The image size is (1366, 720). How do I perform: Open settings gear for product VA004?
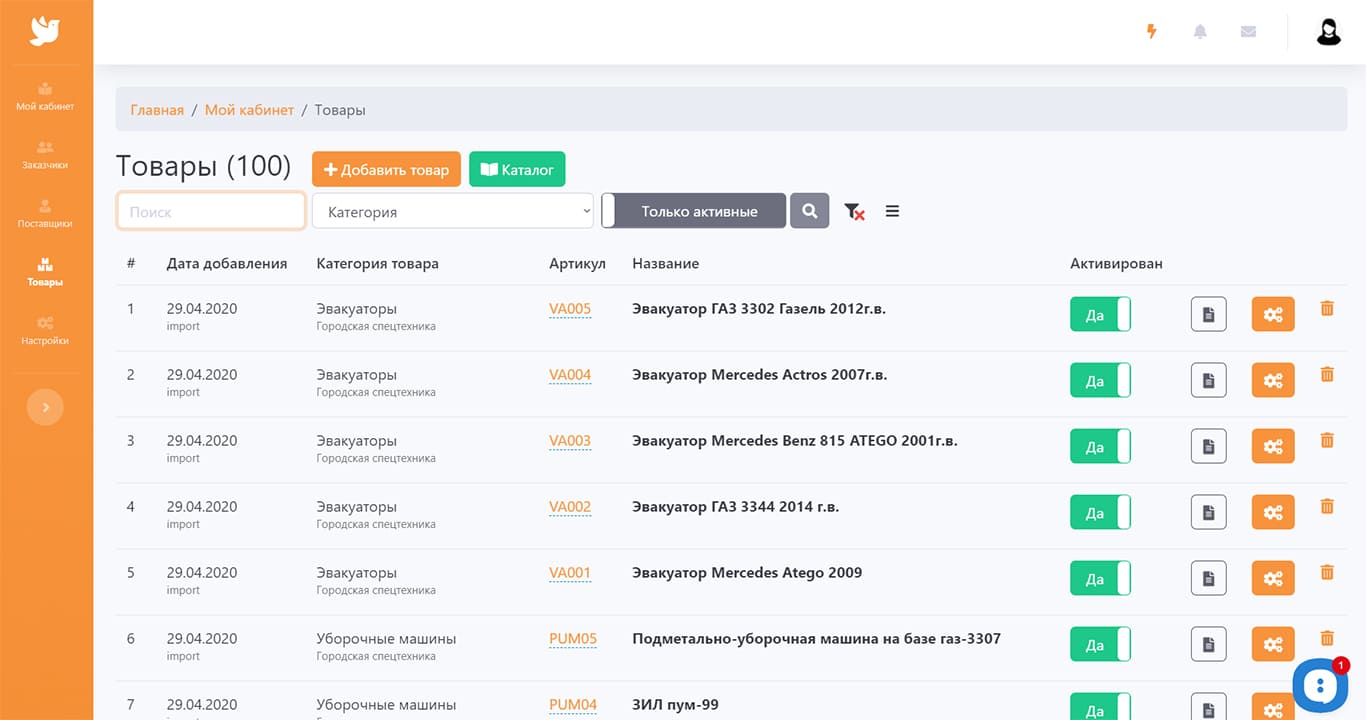(1273, 380)
